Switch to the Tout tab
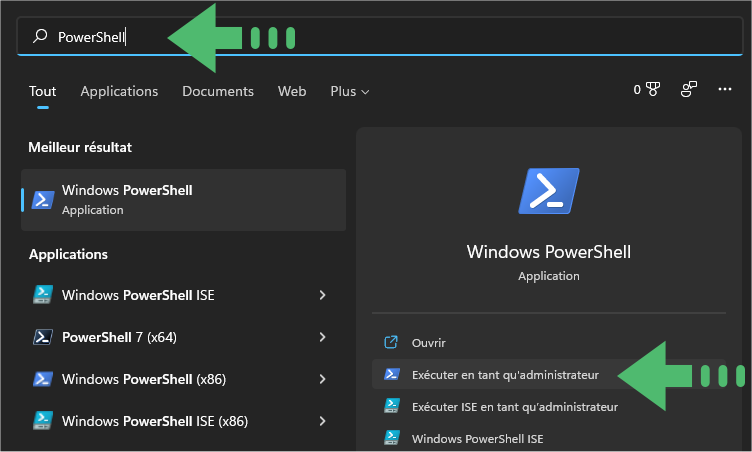This screenshot has width=752, height=452. coord(43,91)
